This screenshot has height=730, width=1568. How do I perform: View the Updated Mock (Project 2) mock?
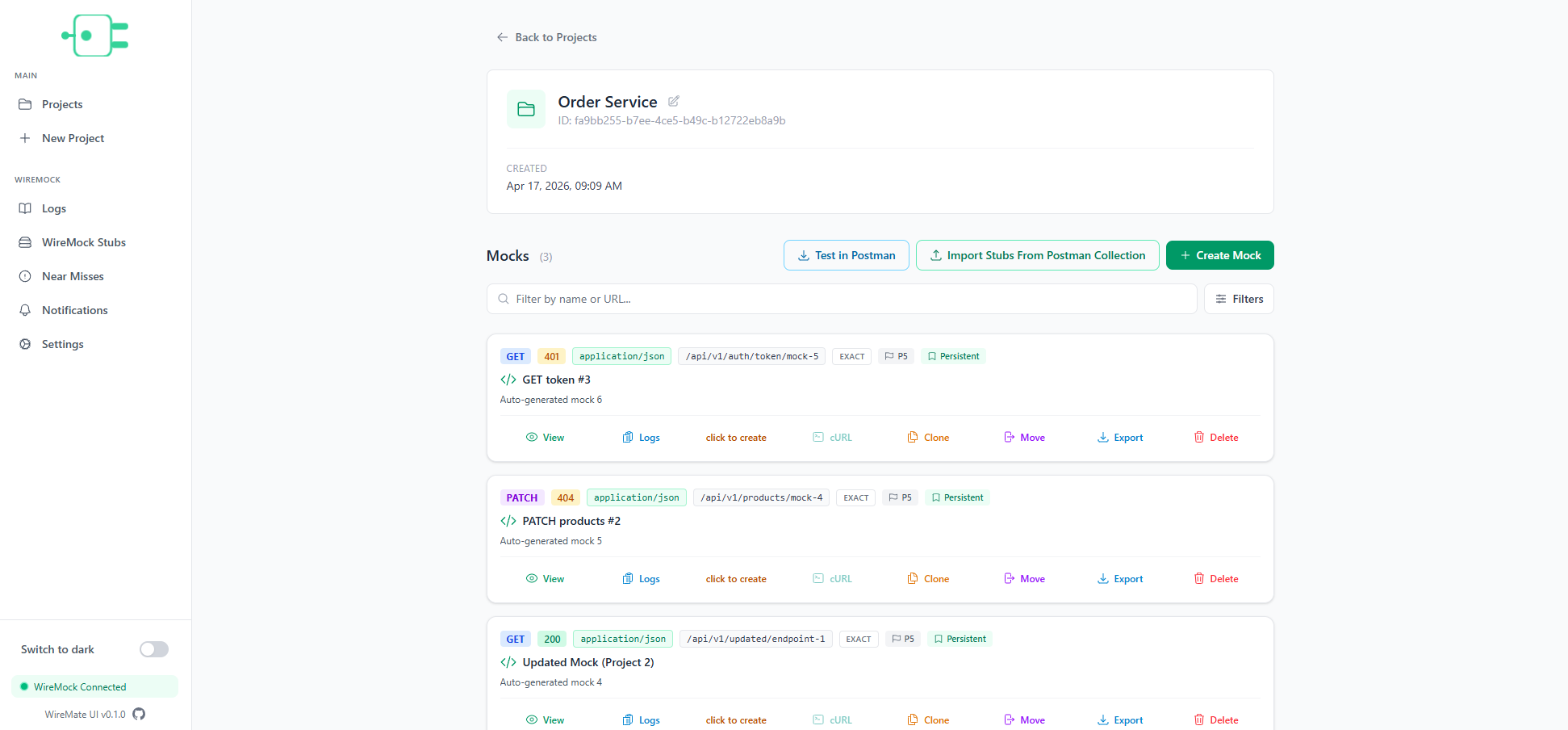point(545,720)
